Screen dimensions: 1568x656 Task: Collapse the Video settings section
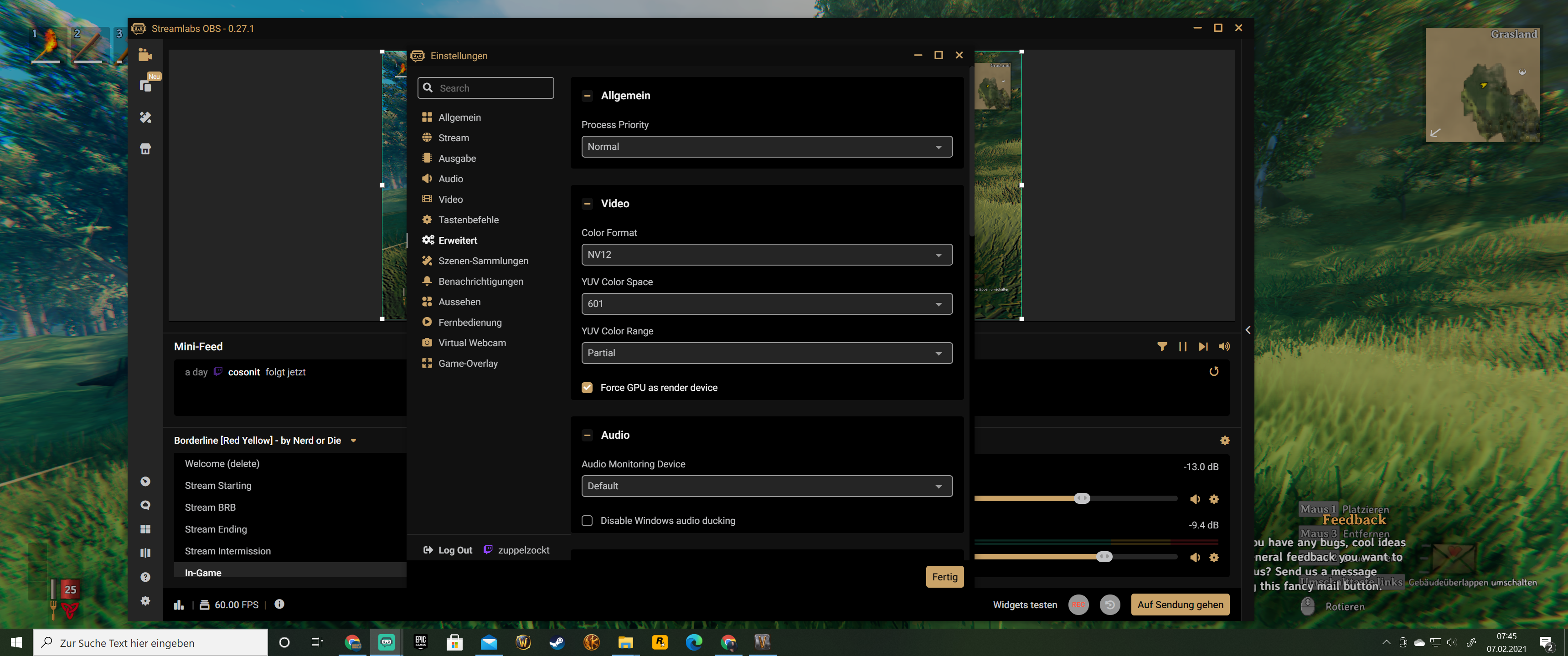(x=588, y=204)
